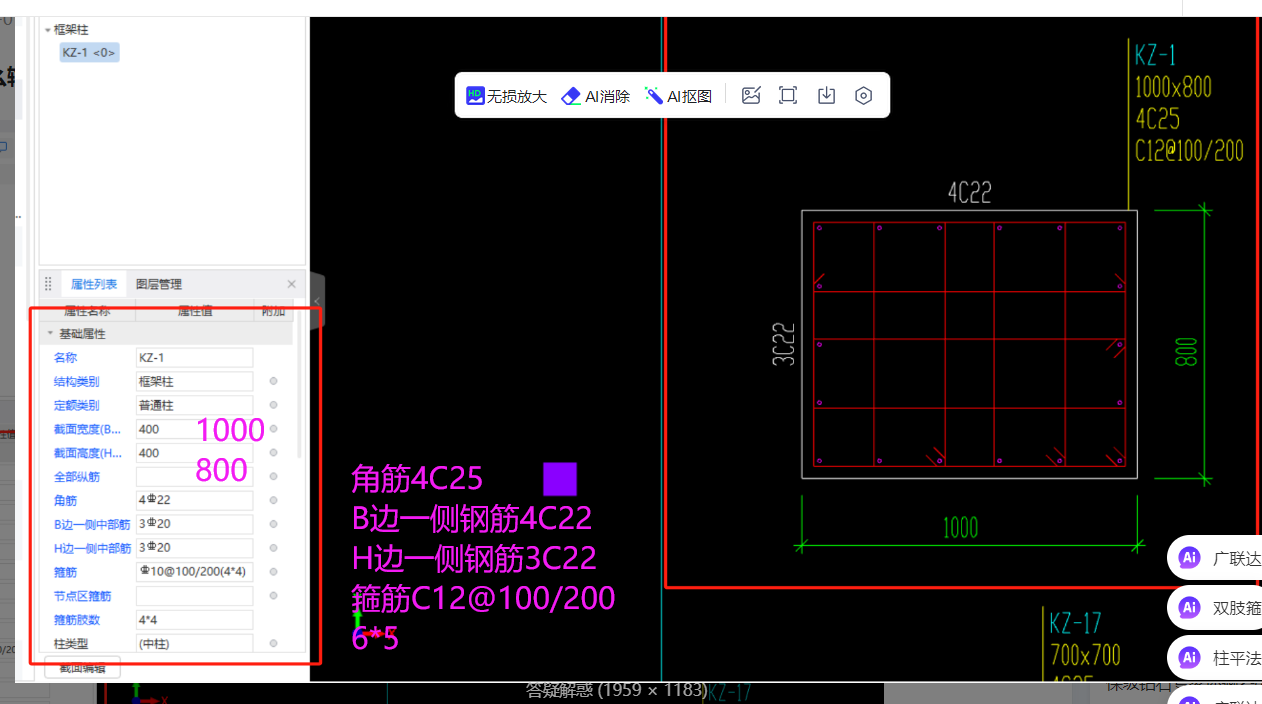Collapse the 框架柱 tree node
Screen dimensions: 1262x704
[x=47, y=30]
